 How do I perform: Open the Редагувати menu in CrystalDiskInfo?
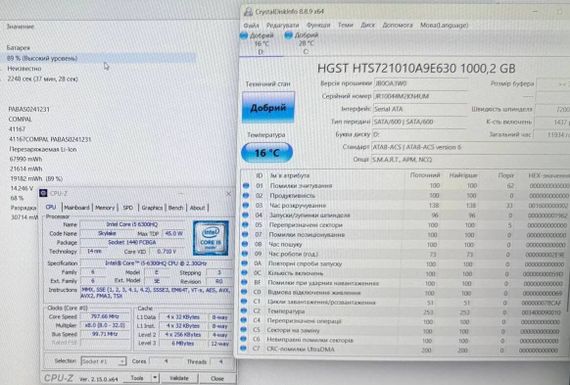[x=282, y=25]
